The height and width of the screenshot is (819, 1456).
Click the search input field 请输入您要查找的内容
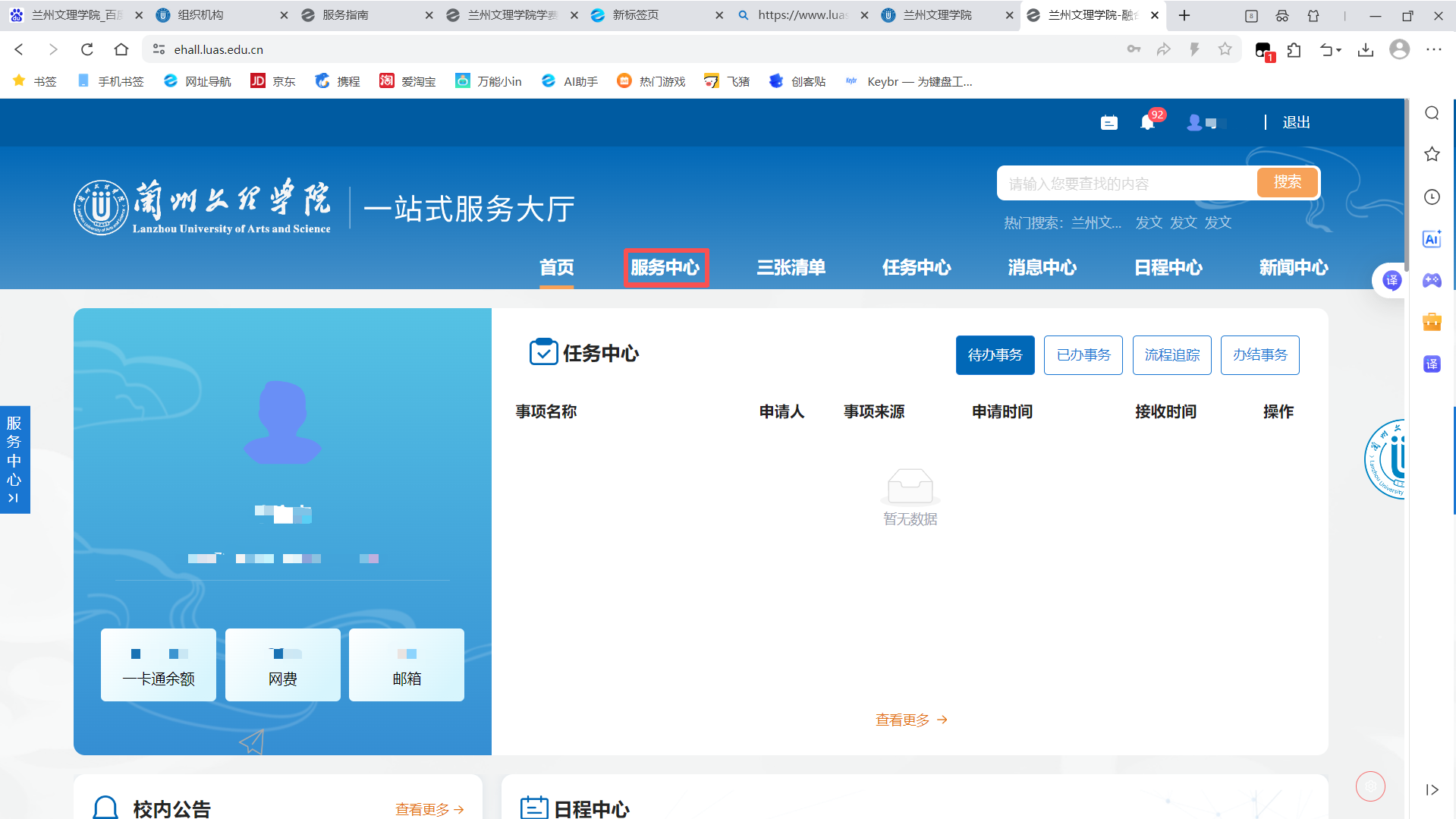(x=1125, y=184)
